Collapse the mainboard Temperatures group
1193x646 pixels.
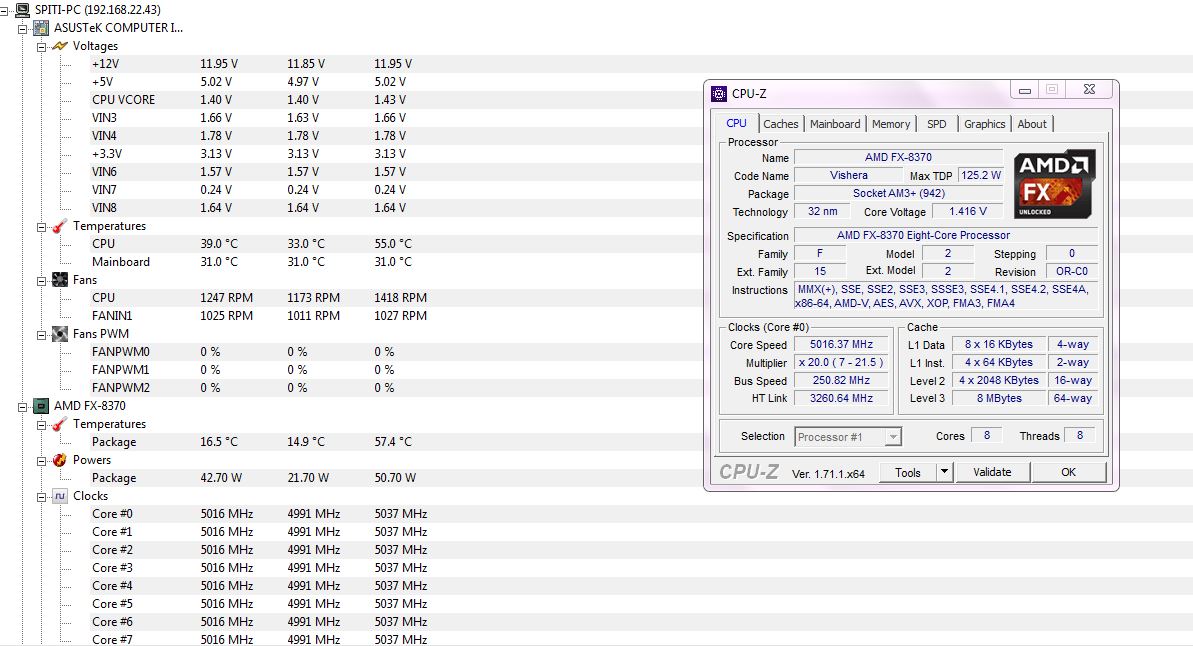click(42, 227)
